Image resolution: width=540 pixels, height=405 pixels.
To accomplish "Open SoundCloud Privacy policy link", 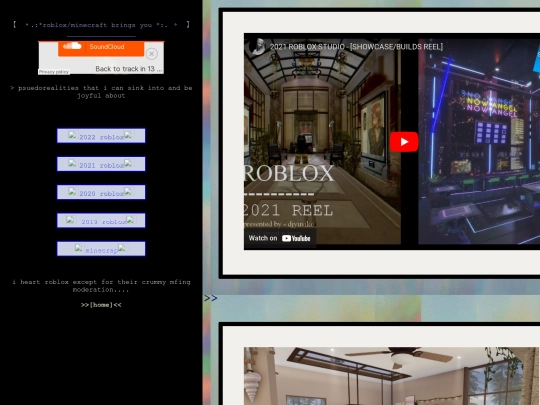I will pos(54,72).
